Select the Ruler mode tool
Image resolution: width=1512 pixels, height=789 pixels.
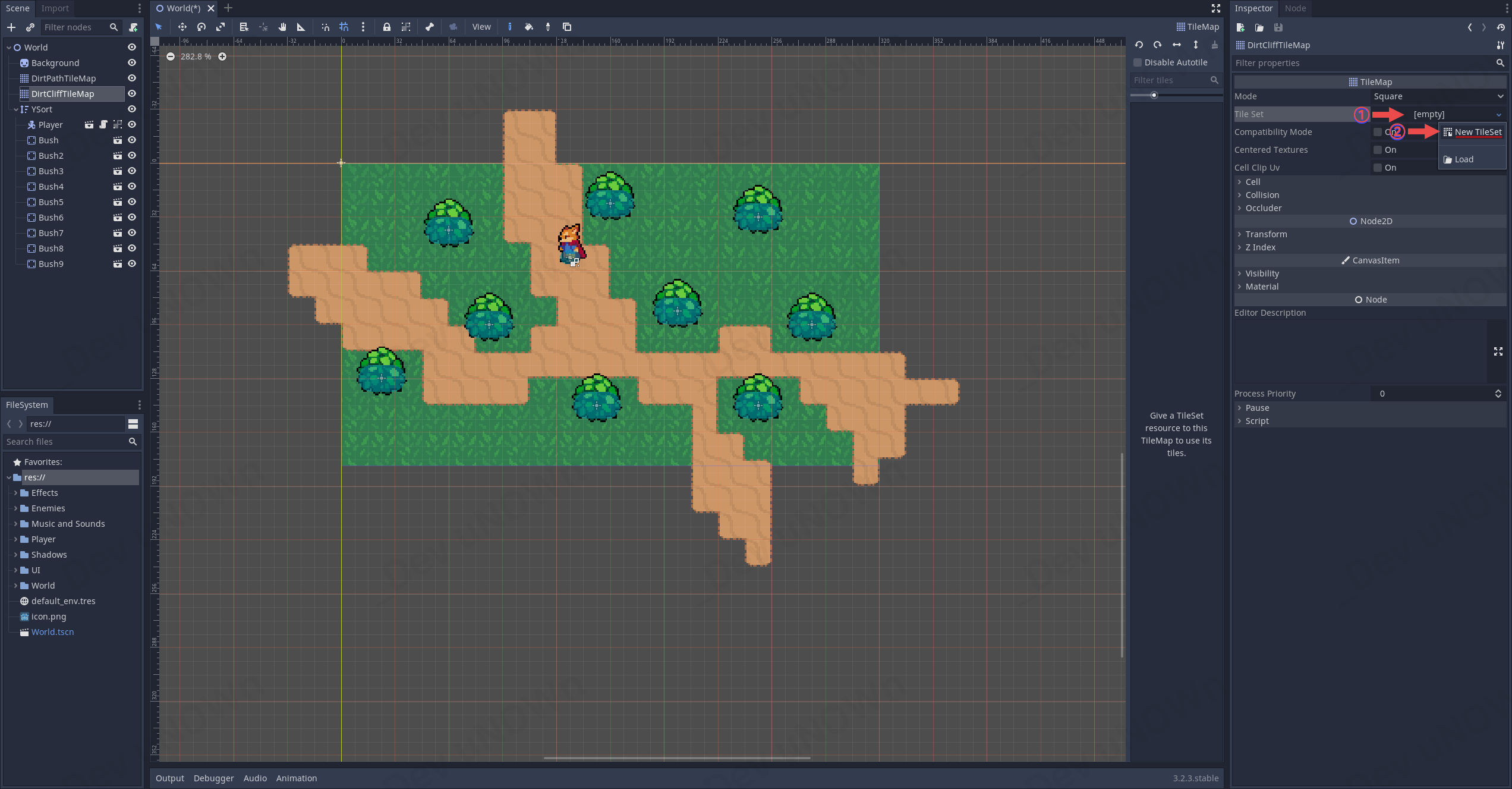click(x=301, y=27)
